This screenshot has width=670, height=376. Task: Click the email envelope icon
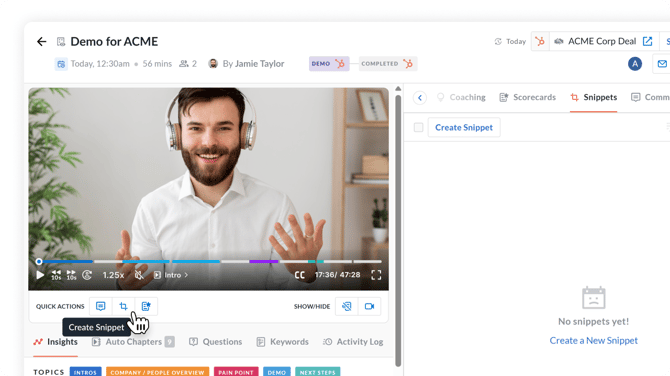pyautogui.click(x=662, y=64)
